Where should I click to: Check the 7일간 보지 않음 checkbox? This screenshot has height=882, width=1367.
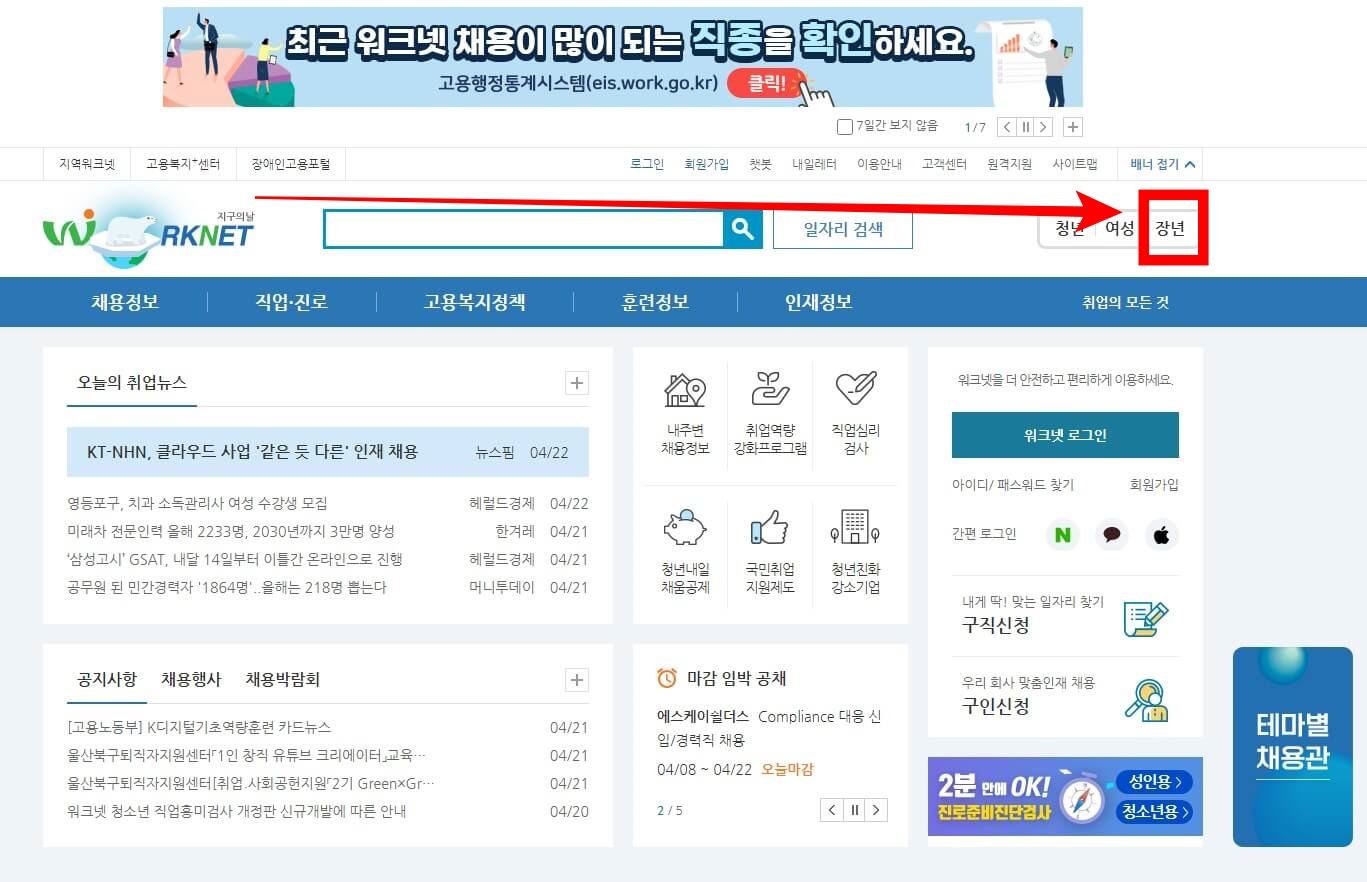[x=845, y=125]
